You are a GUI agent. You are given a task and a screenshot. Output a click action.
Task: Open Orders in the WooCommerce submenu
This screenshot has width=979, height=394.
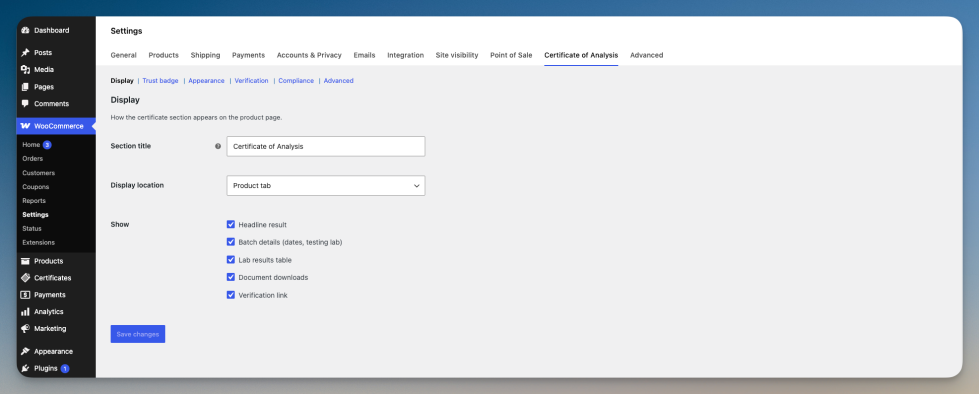[32, 159]
